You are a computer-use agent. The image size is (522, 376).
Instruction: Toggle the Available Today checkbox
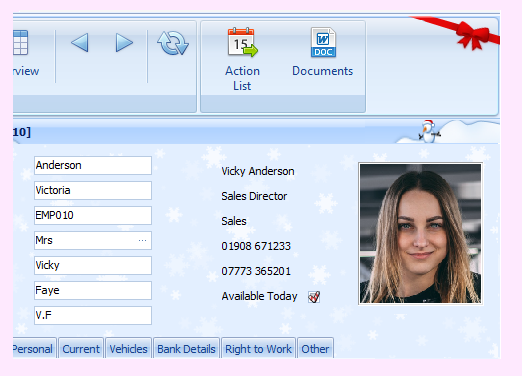pos(314,296)
